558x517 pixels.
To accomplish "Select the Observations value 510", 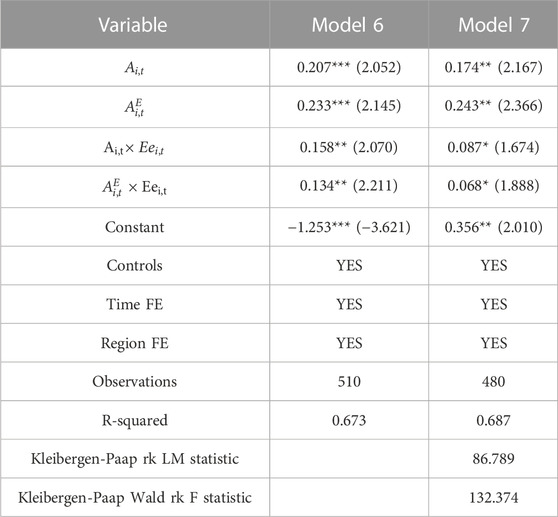I will point(349,381).
